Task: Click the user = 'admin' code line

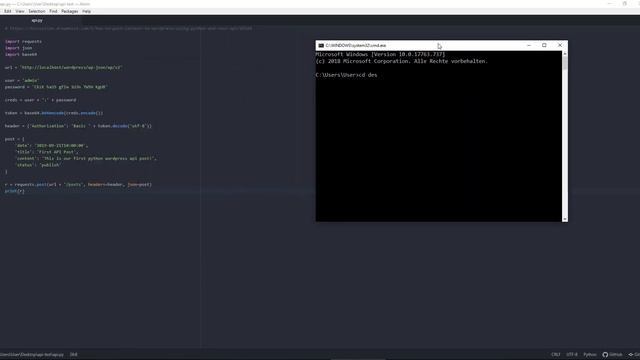Action: 22,80
